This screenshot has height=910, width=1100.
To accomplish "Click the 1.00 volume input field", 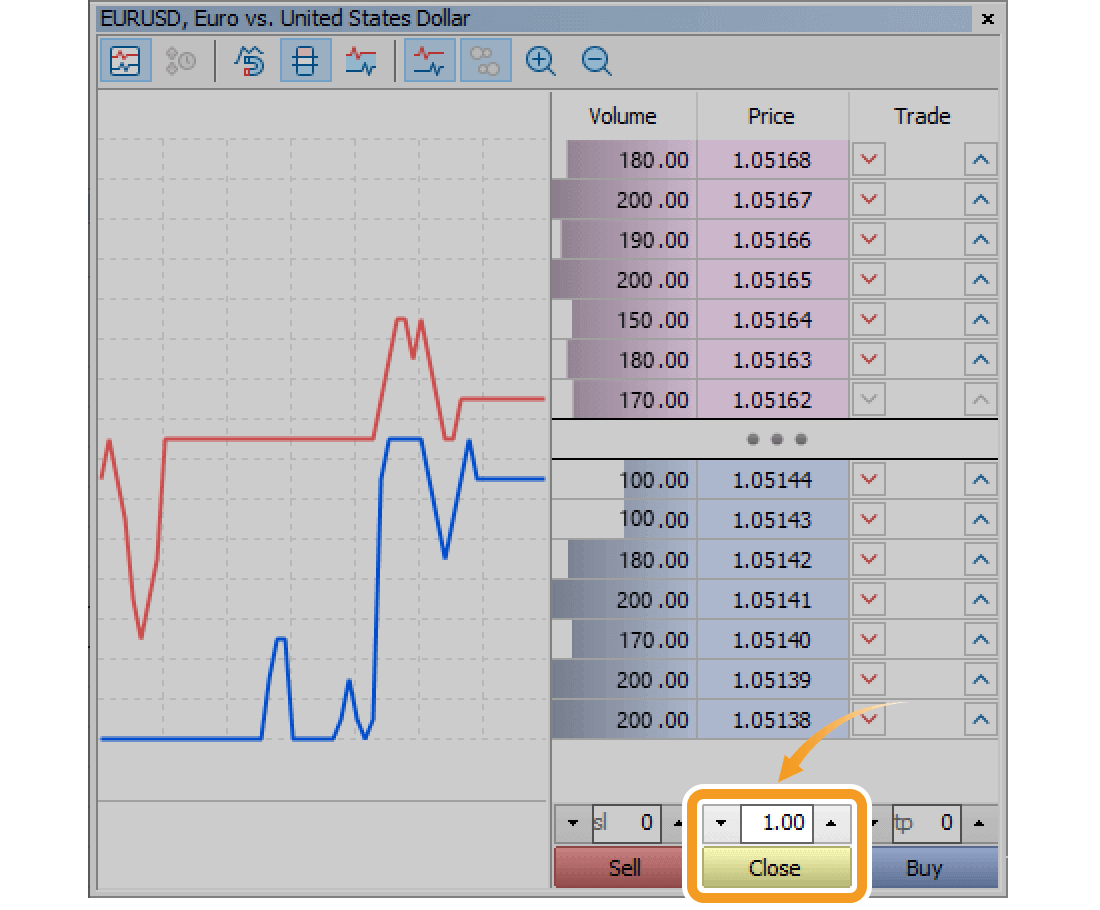I will coord(777,824).
